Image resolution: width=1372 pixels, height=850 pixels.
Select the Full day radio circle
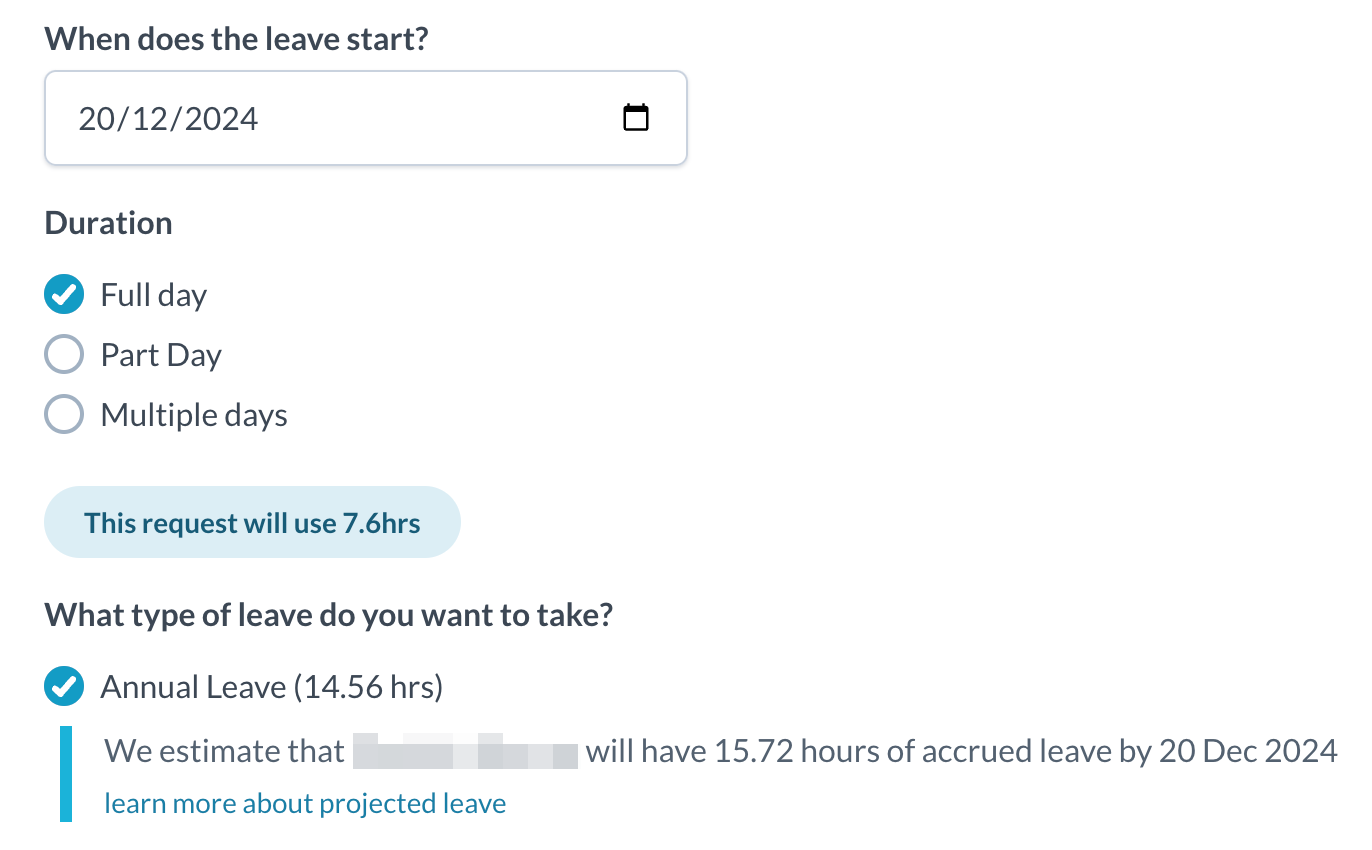[x=64, y=295]
